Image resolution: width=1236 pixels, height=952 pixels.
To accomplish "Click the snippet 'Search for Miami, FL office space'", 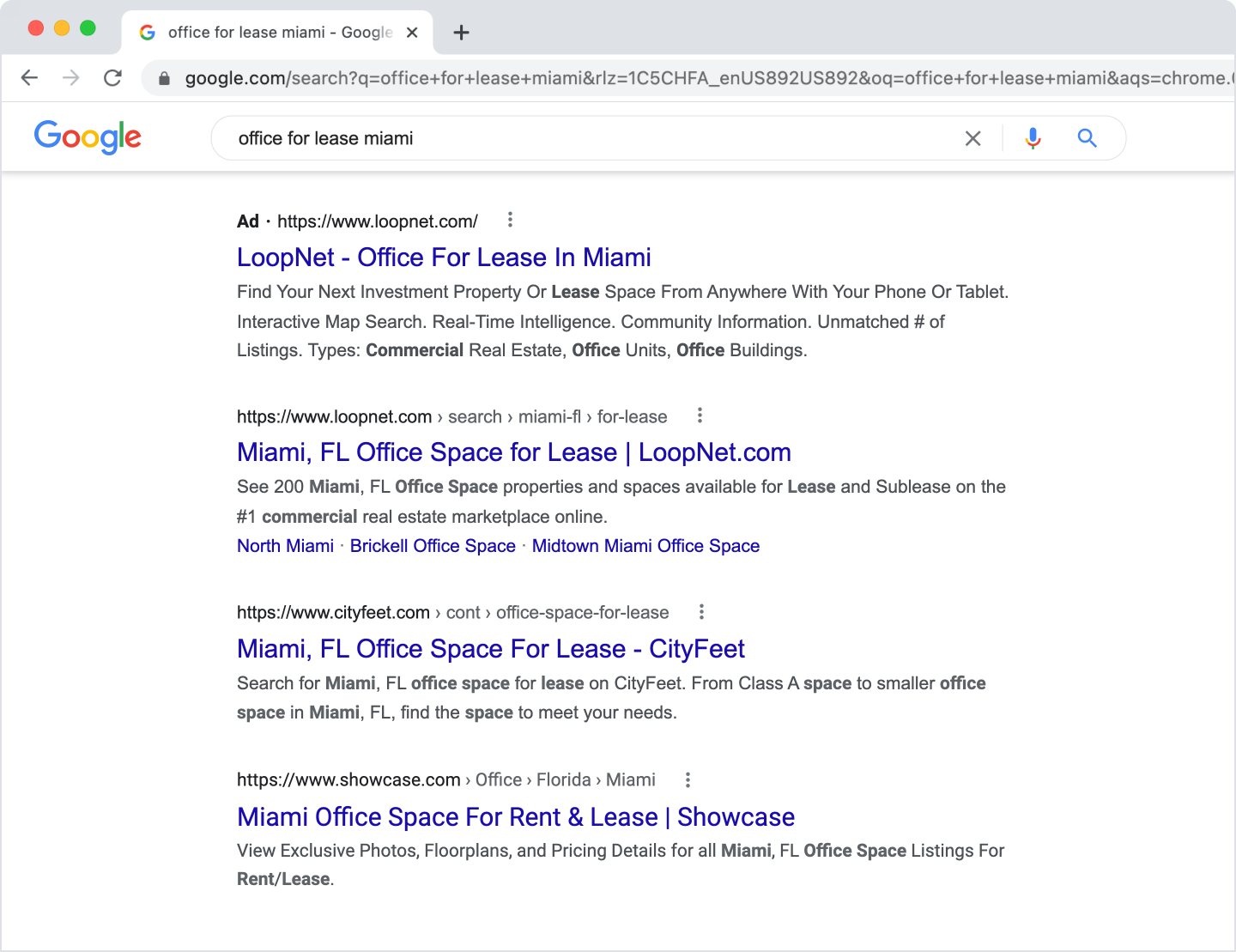I will pos(373,683).
